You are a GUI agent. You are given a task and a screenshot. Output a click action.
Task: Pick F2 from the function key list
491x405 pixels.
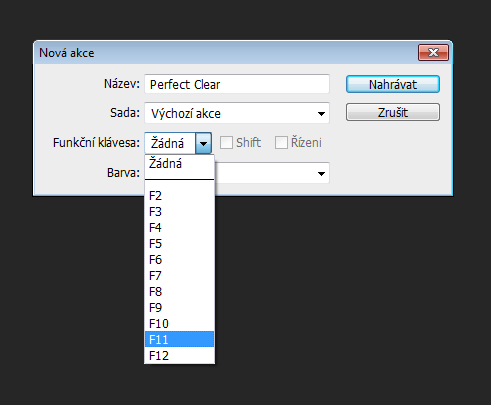tap(179, 195)
